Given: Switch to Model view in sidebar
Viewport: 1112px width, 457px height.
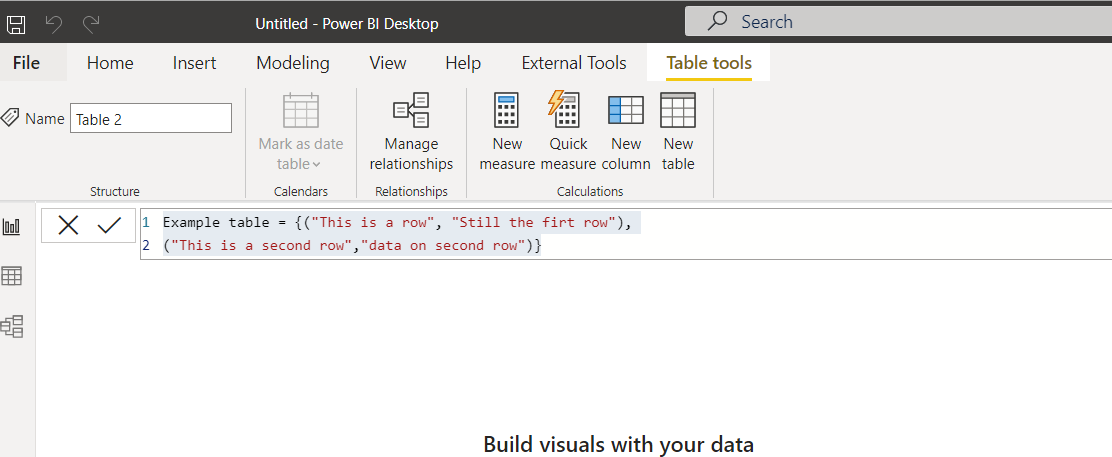Looking at the screenshot, I should coord(12,326).
